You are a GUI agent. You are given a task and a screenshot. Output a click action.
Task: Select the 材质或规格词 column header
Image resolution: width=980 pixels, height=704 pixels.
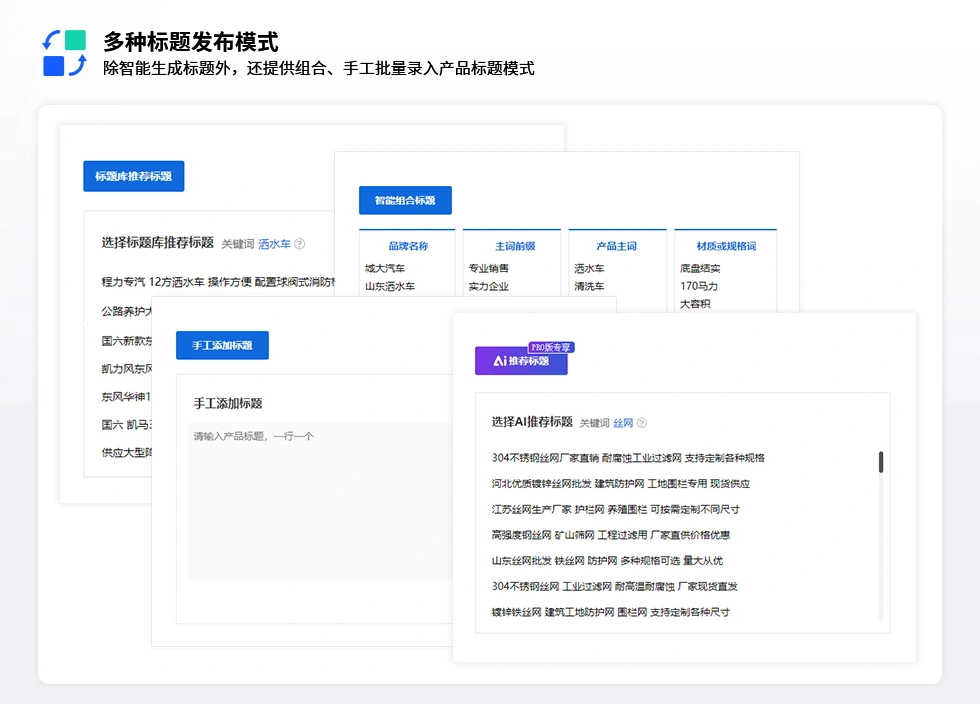click(726, 246)
